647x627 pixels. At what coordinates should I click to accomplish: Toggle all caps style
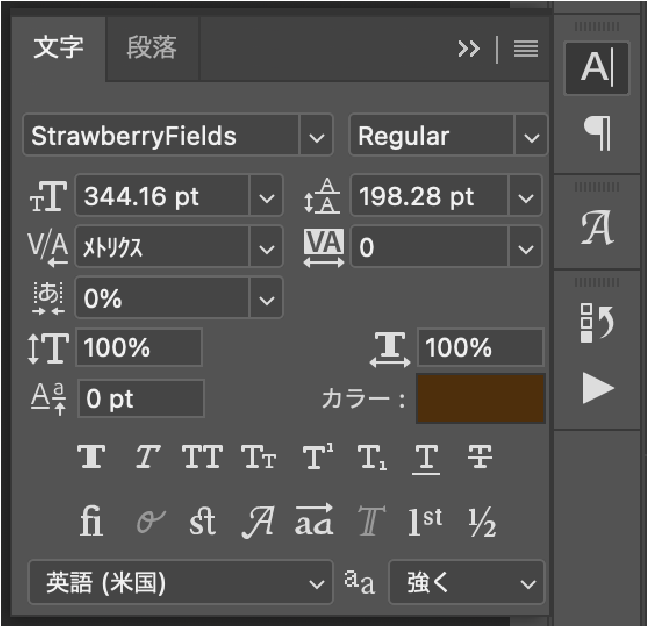click(x=202, y=456)
